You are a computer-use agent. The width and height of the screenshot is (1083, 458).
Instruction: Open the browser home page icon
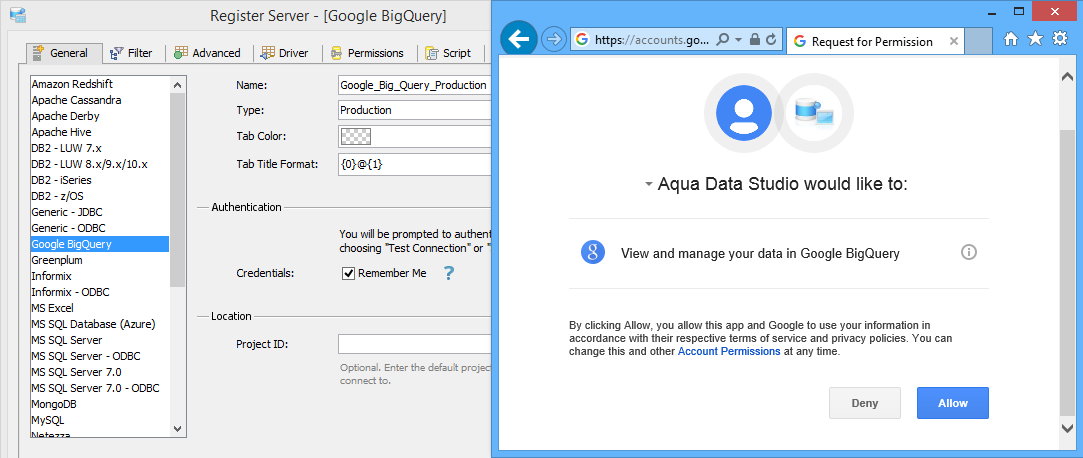(x=1011, y=39)
